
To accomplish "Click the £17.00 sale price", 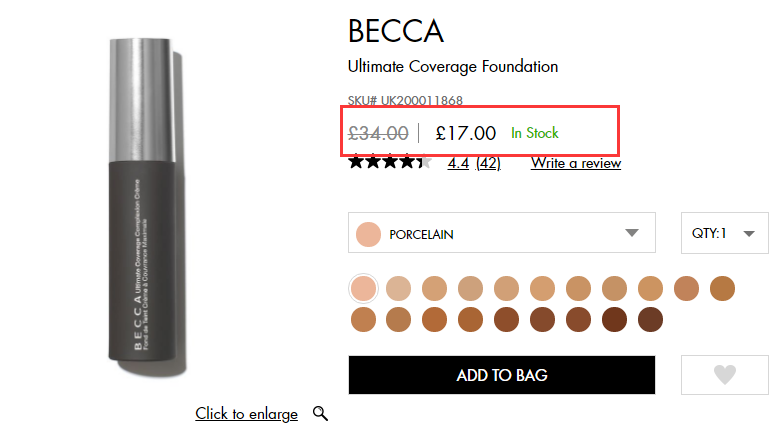I will [x=465, y=133].
